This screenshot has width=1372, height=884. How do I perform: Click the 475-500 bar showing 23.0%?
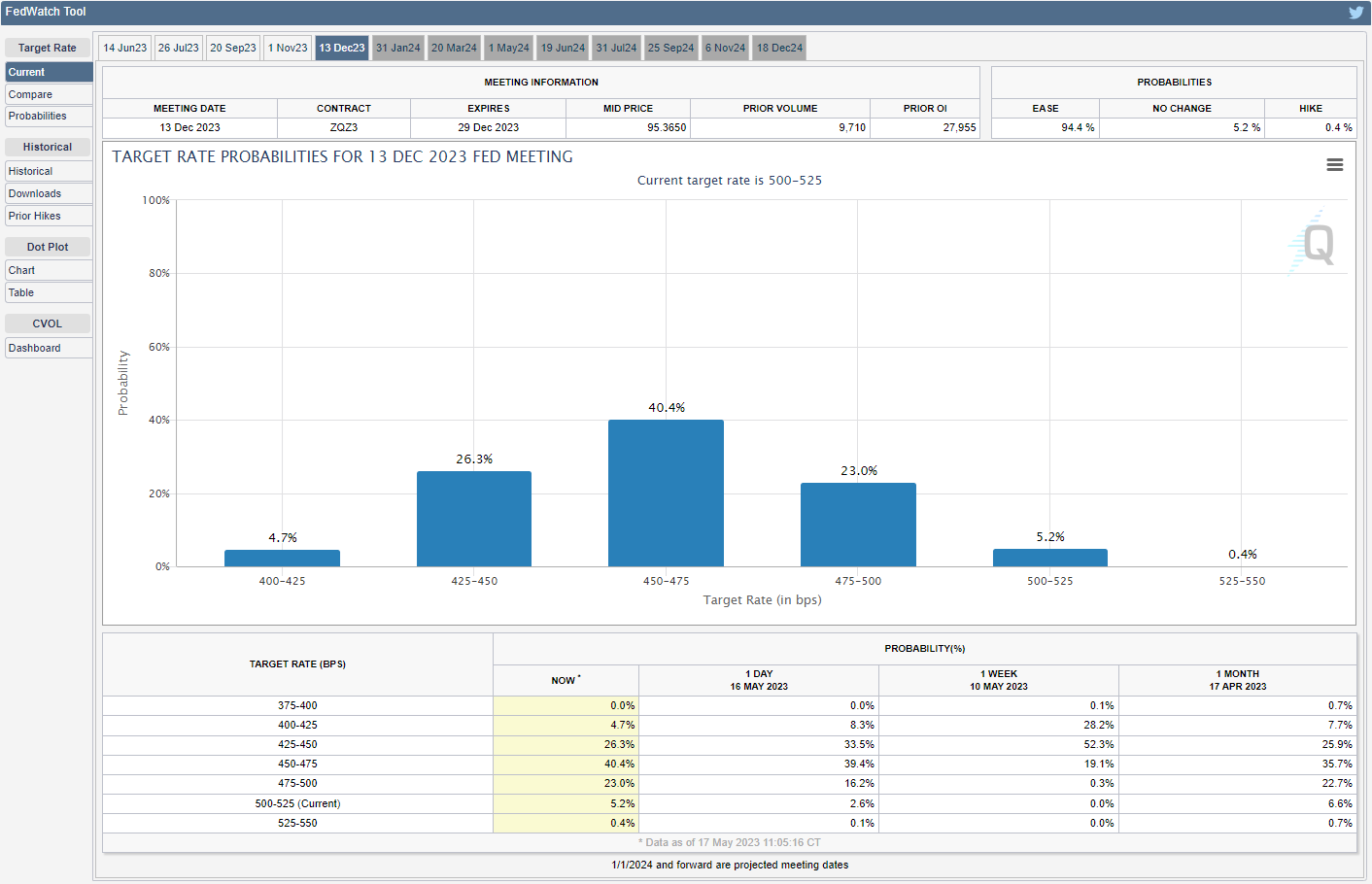tap(858, 525)
